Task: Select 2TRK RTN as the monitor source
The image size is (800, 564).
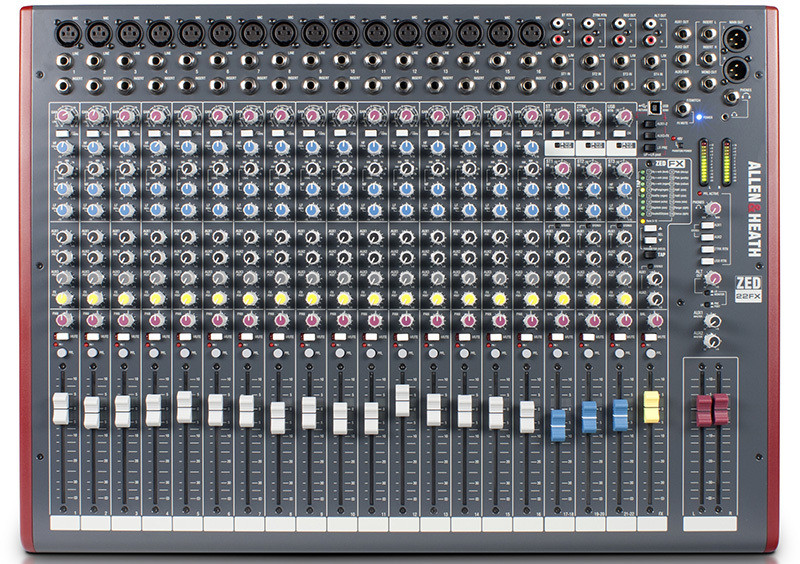Action: (708, 249)
